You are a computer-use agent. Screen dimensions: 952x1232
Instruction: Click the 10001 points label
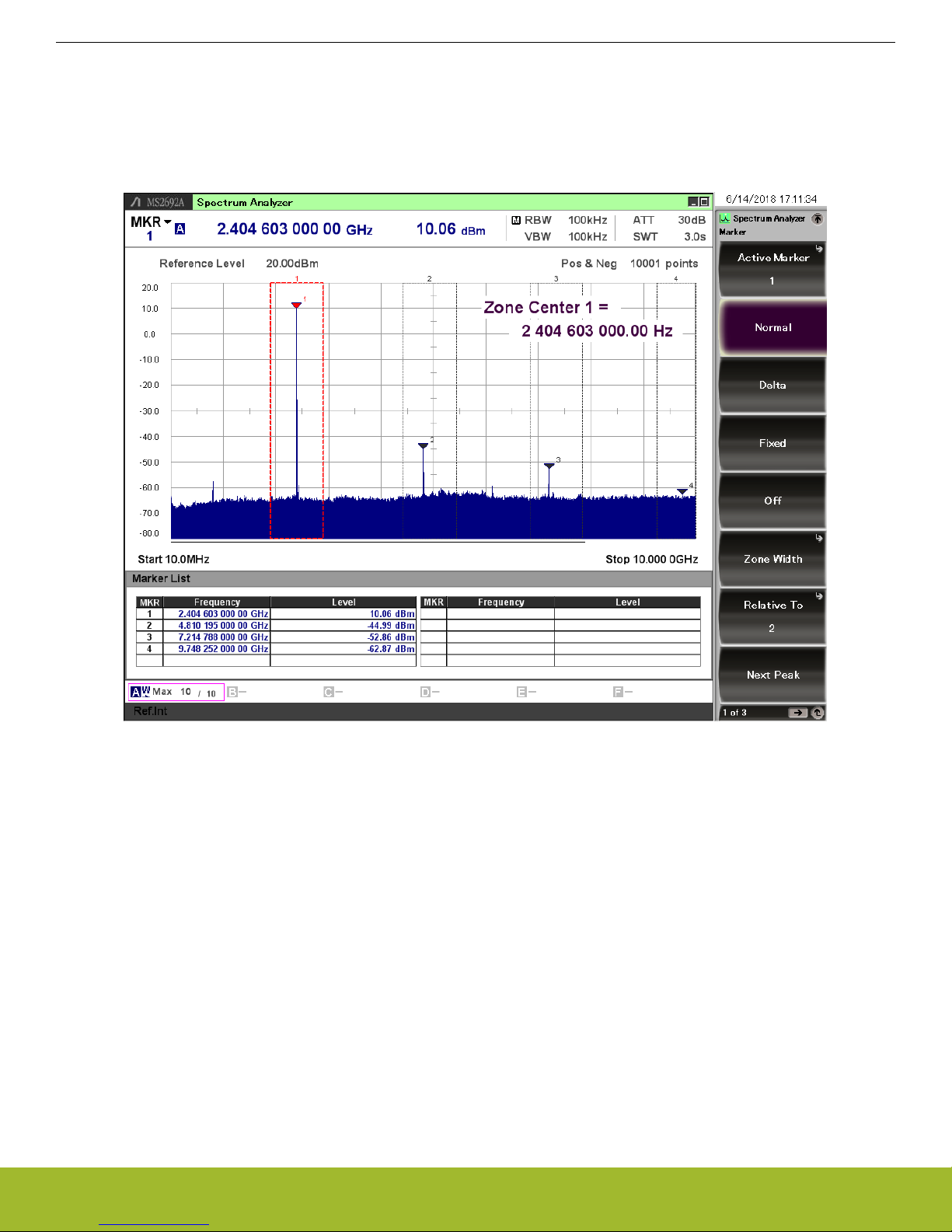pos(664,264)
